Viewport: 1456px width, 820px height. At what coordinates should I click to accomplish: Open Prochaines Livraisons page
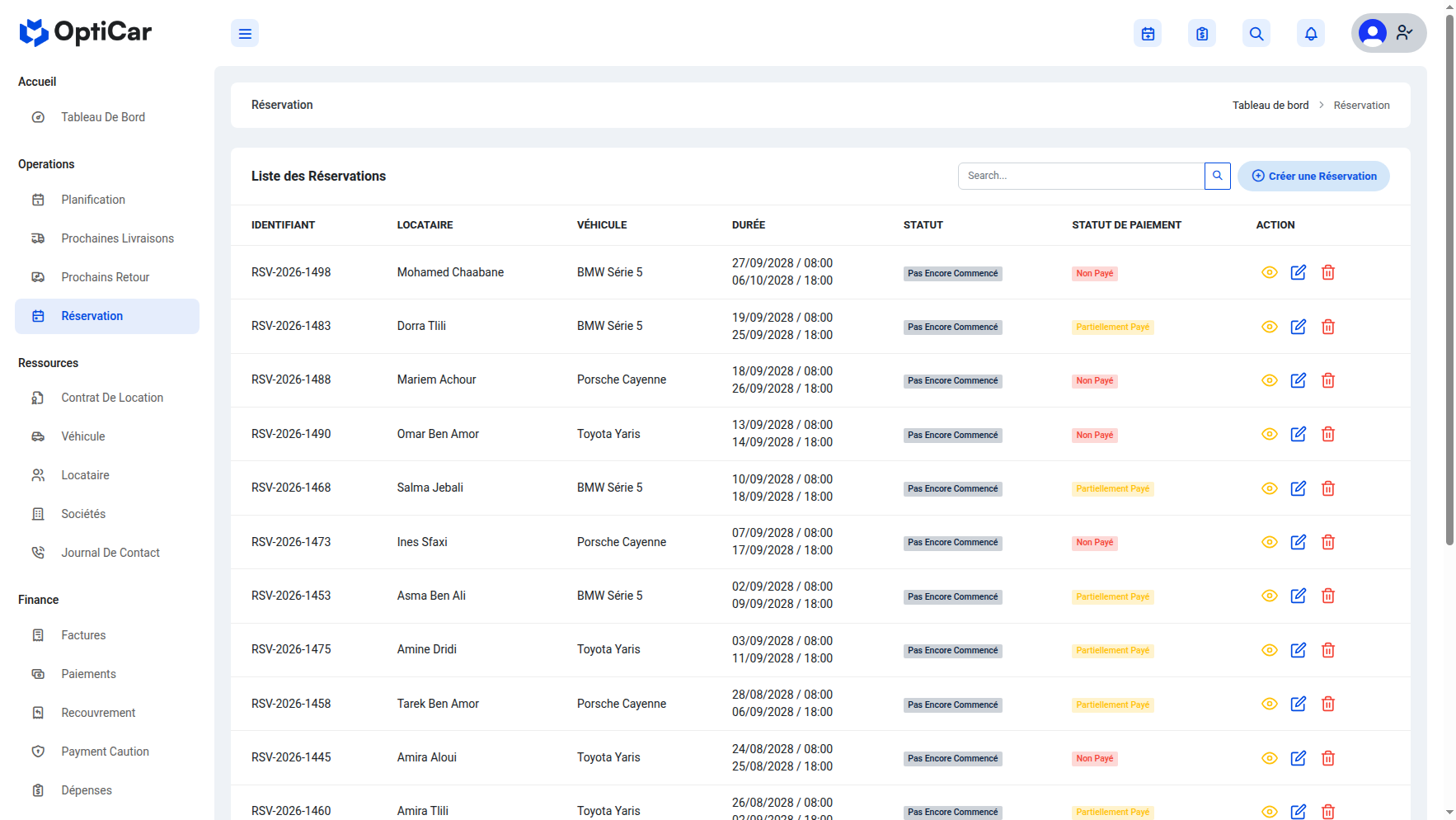pos(107,238)
